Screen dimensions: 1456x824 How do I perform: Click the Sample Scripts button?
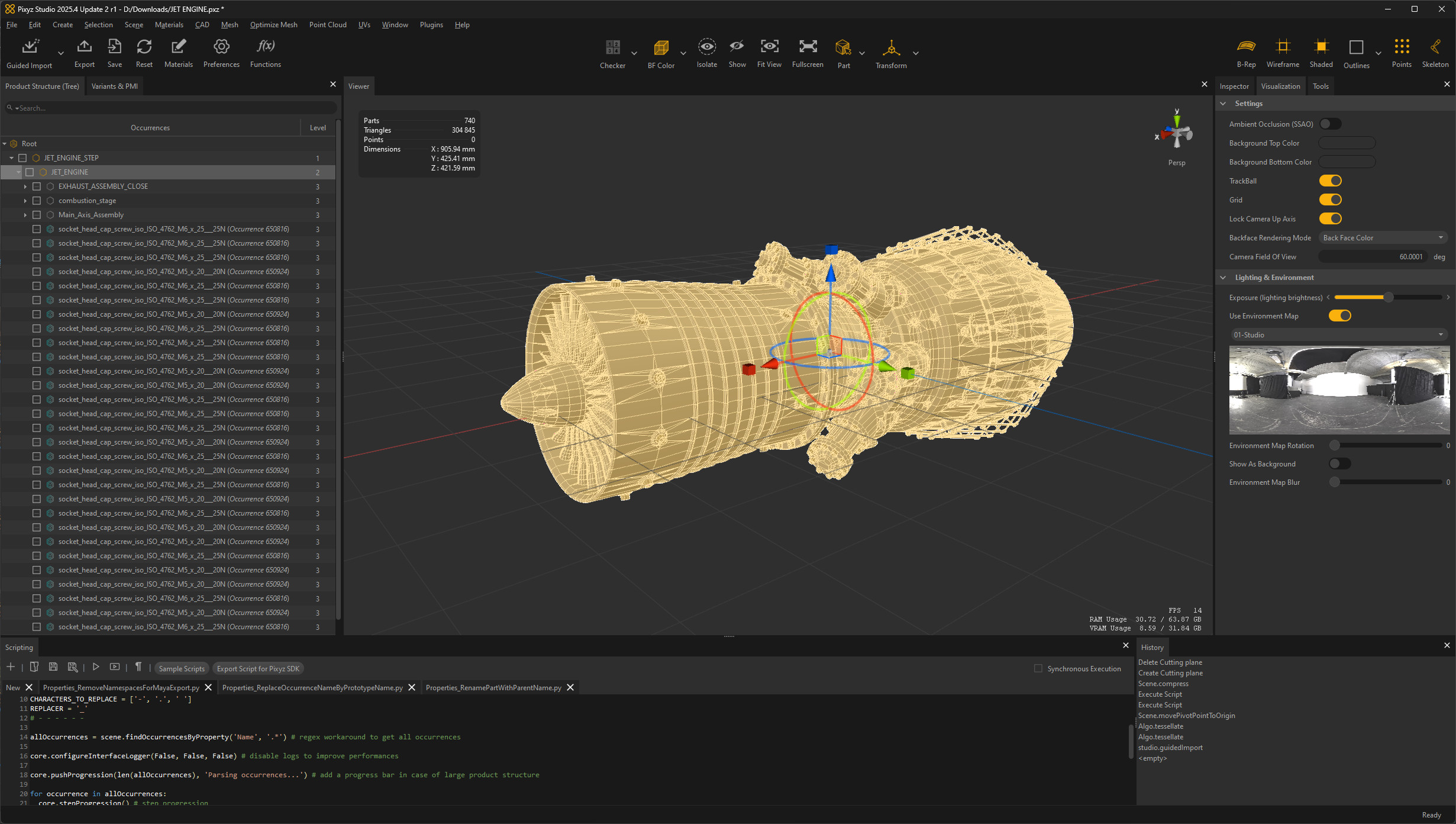181,668
